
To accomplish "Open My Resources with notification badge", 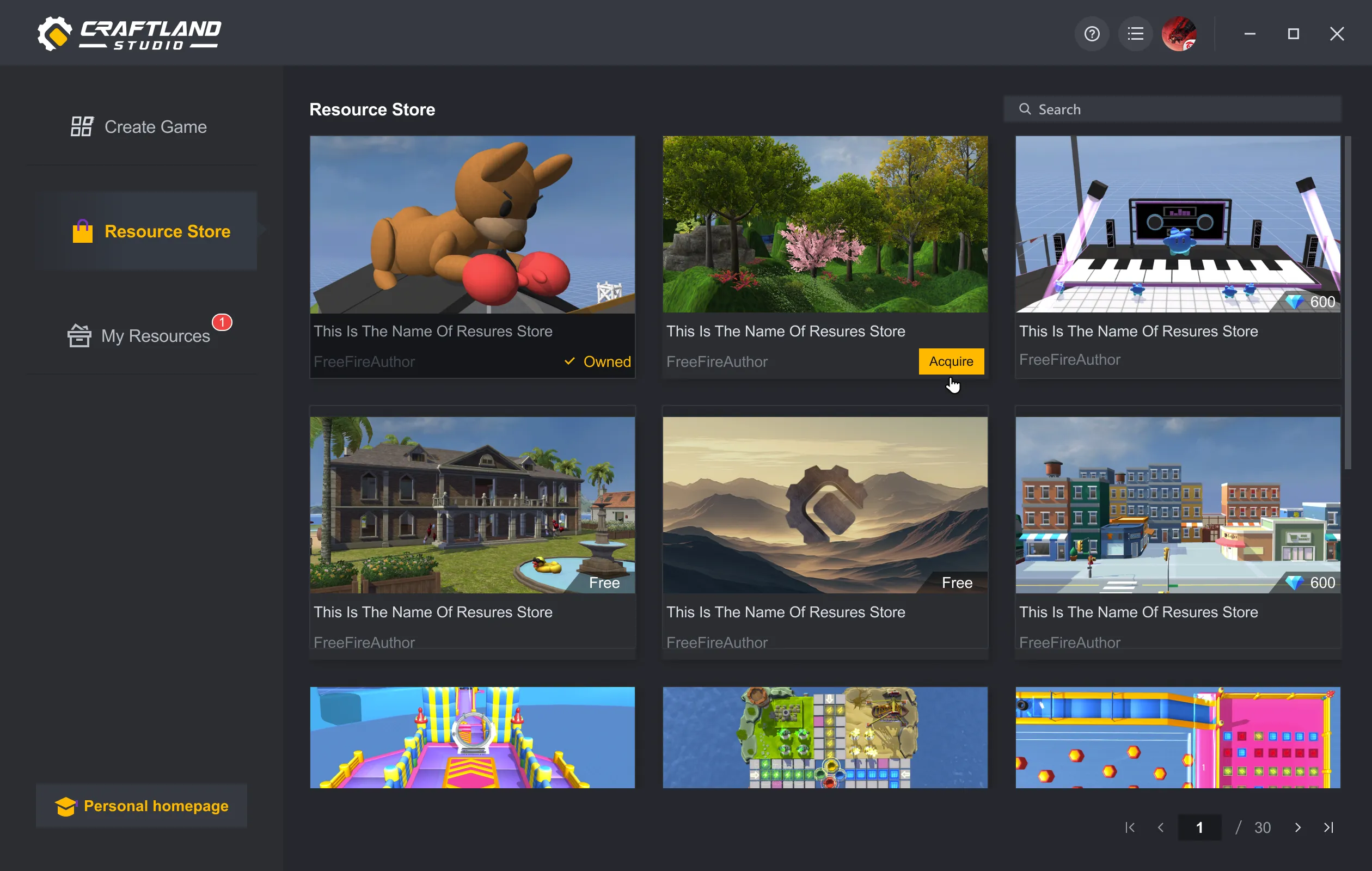I will point(139,335).
